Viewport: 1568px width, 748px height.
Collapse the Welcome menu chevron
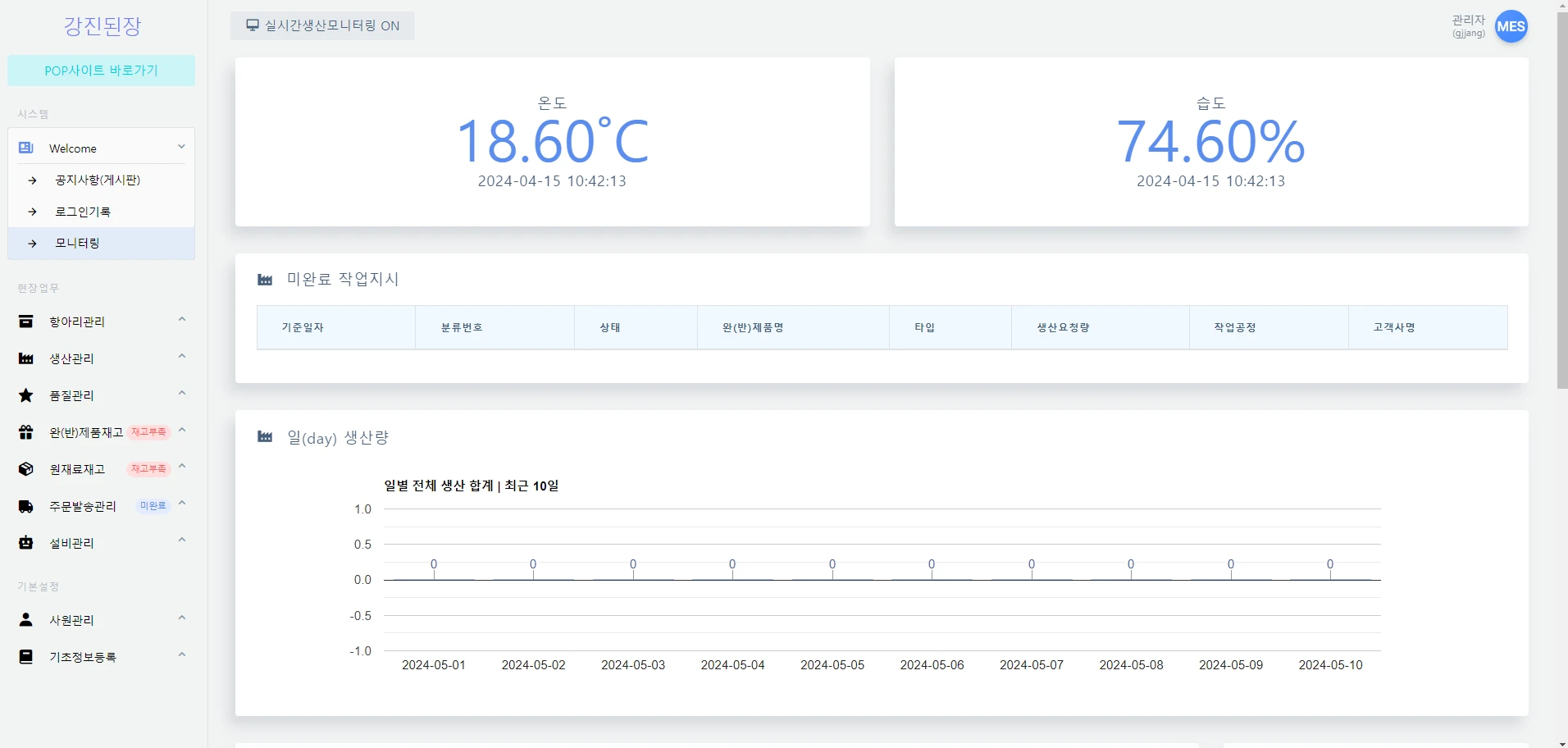[181, 147]
